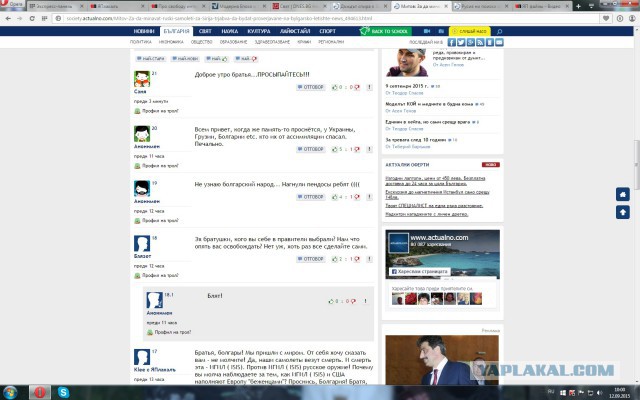Like actualno.com page in Facebook widget
Screen dimensions: 640x400
click(x=419, y=271)
